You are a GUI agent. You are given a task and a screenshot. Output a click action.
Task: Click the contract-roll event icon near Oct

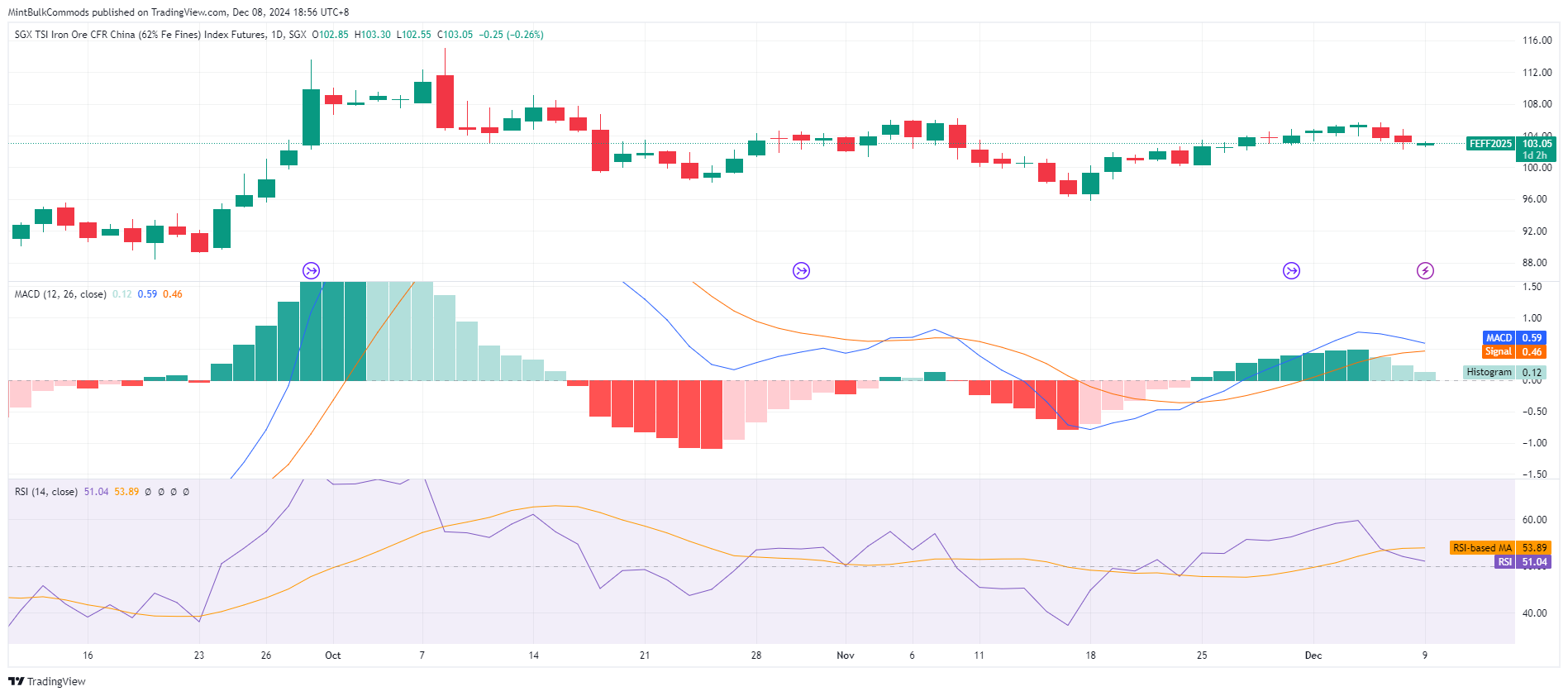click(x=311, y=270)
